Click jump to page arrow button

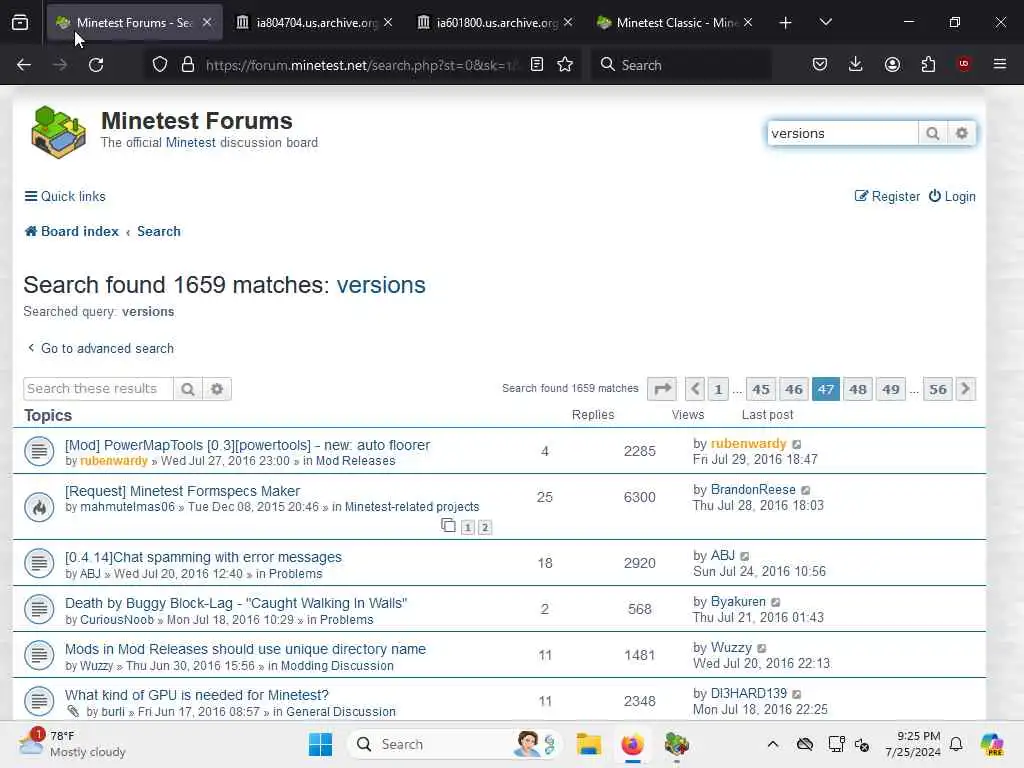pos(662,389)
